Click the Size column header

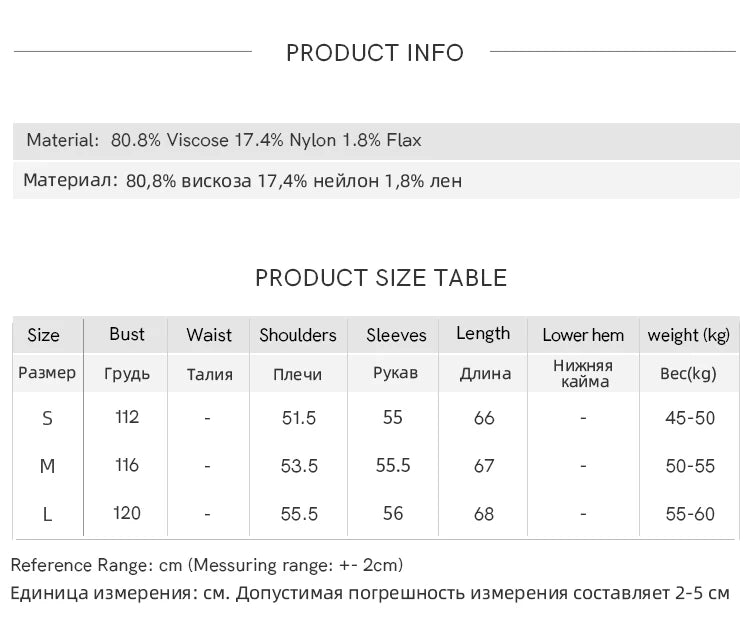tap(43, 335)
